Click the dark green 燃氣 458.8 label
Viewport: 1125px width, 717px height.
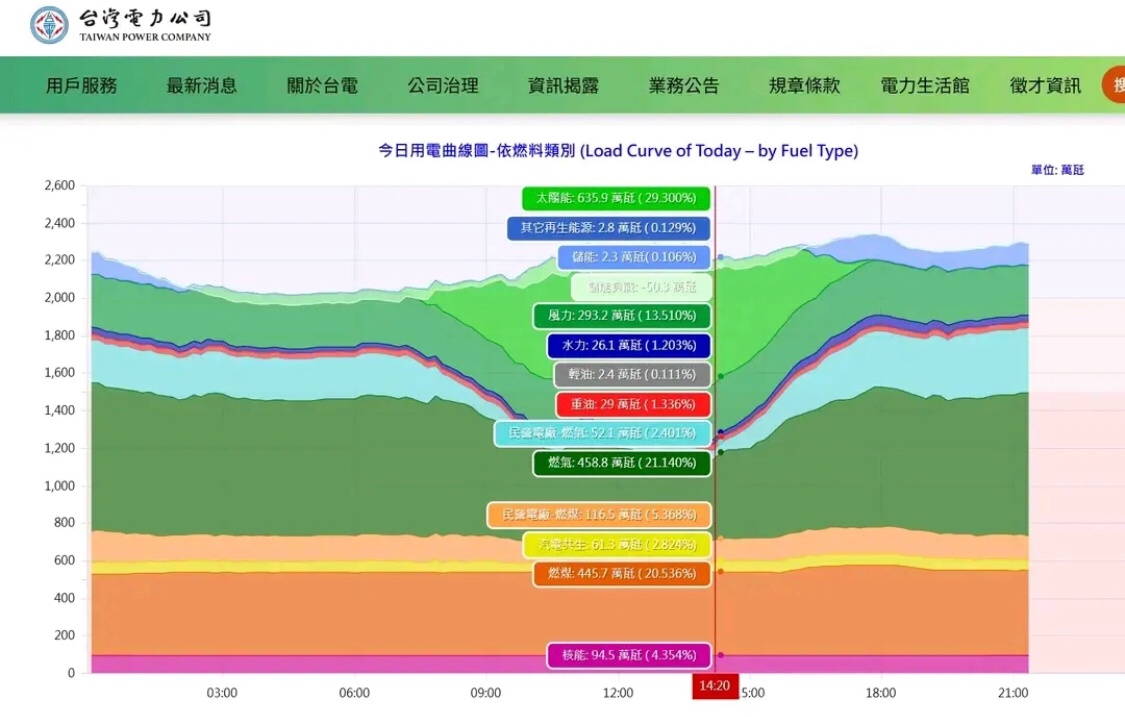(621, 463)
